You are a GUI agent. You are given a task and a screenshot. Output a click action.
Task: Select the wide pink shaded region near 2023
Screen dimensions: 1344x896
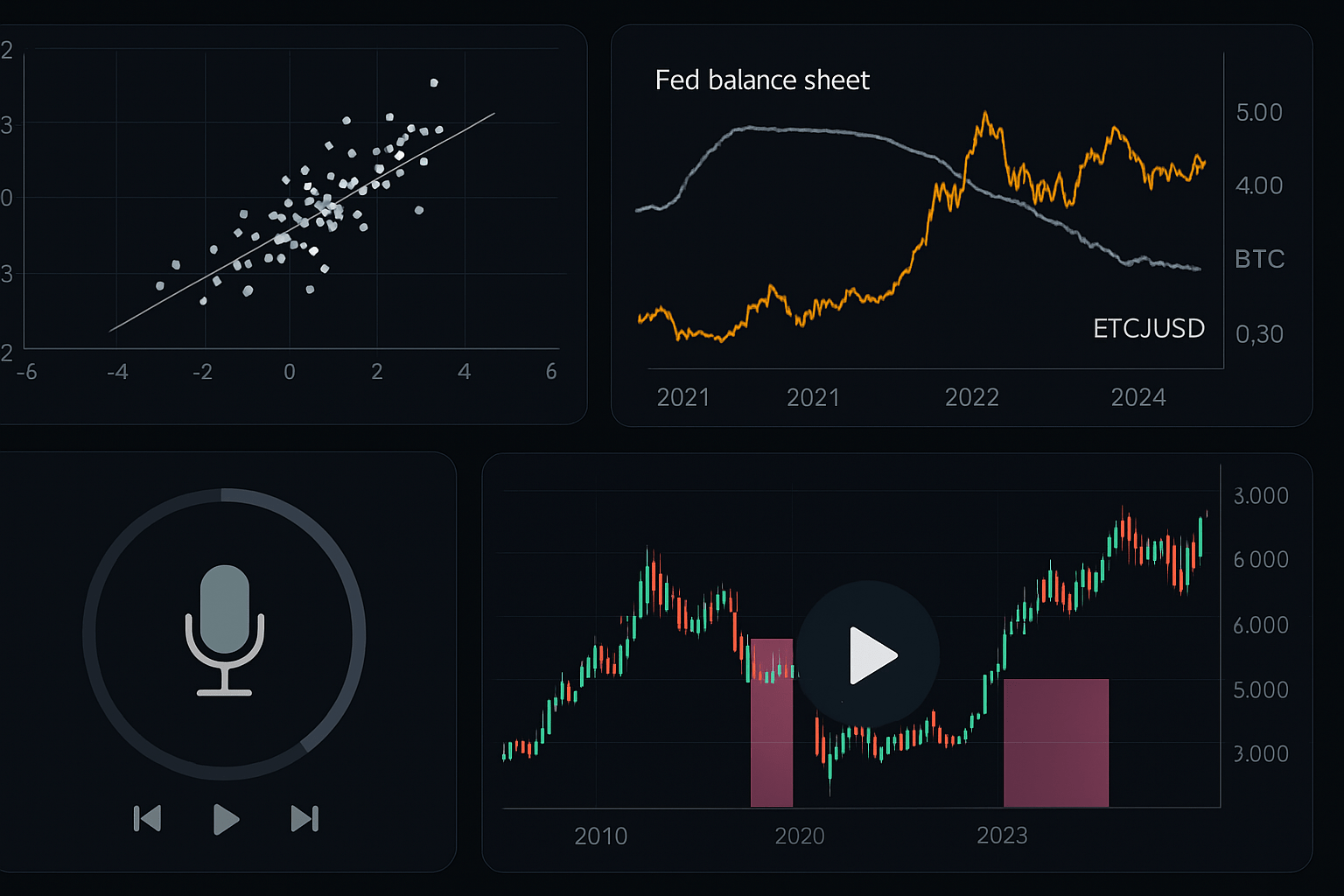pos(1055,742)
